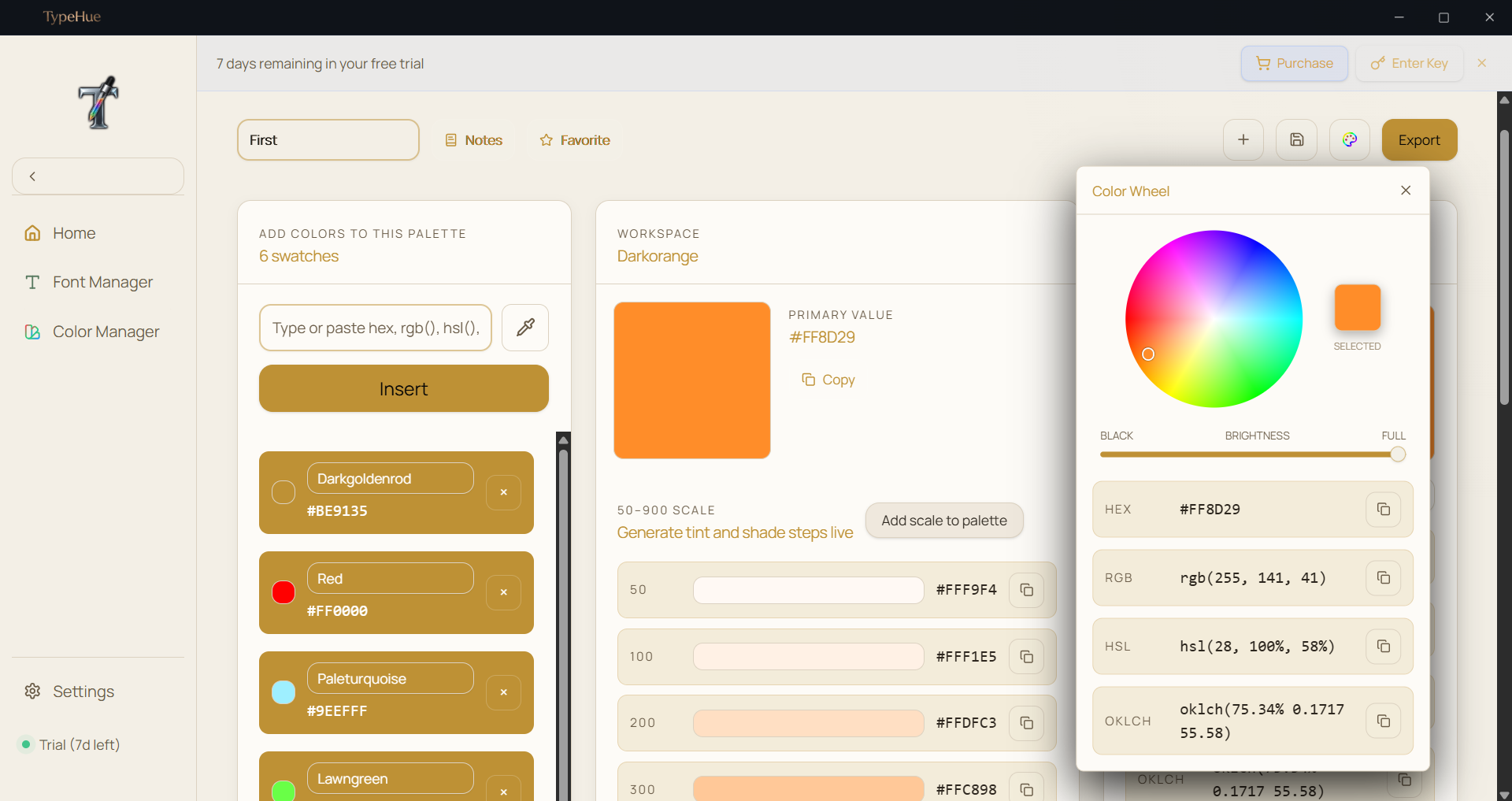This screenshot has height=801, width=1512.
Task: Select the Red color circle
Action: (283, 592)
